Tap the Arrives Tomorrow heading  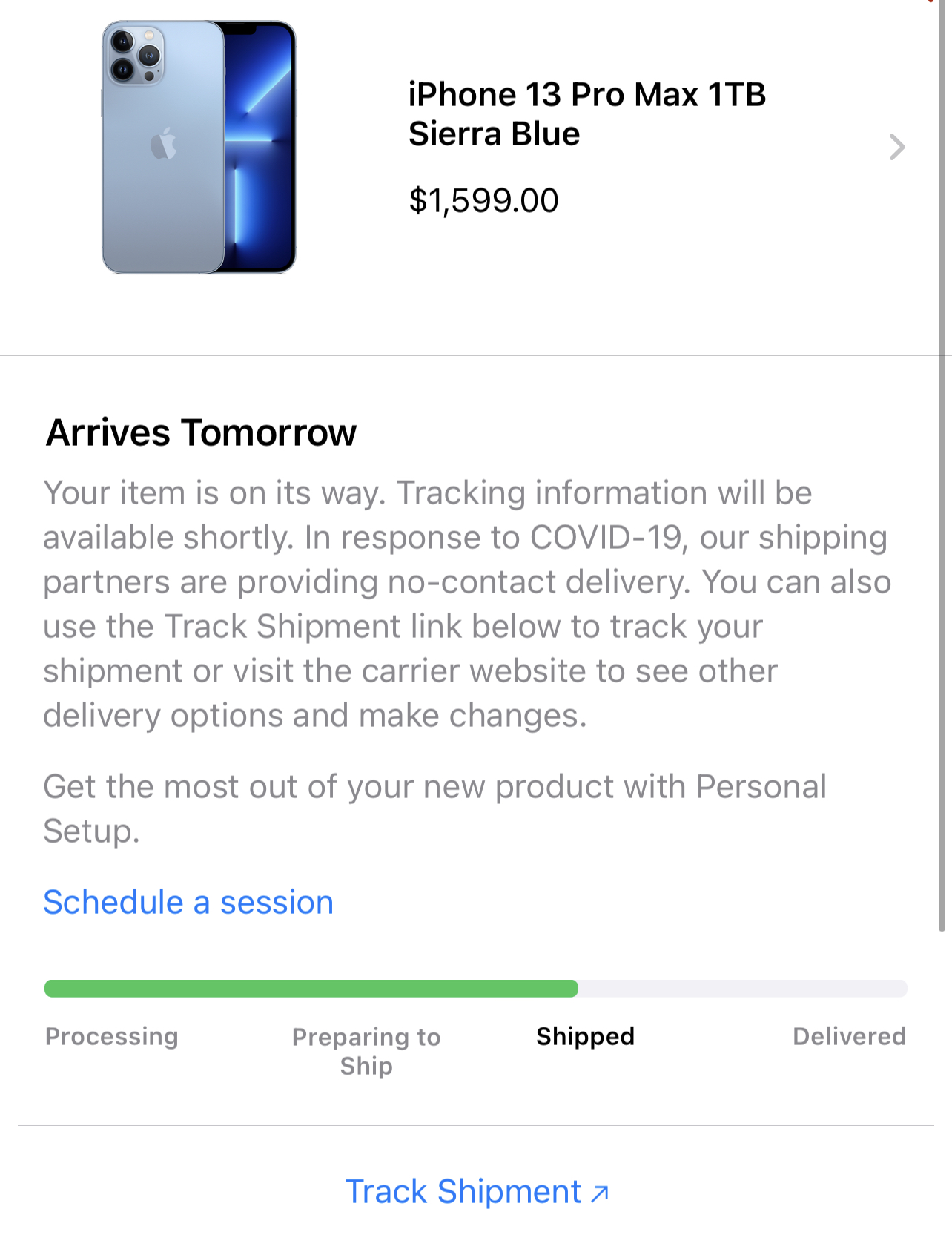pyautogui.click(x=201, y=432)
